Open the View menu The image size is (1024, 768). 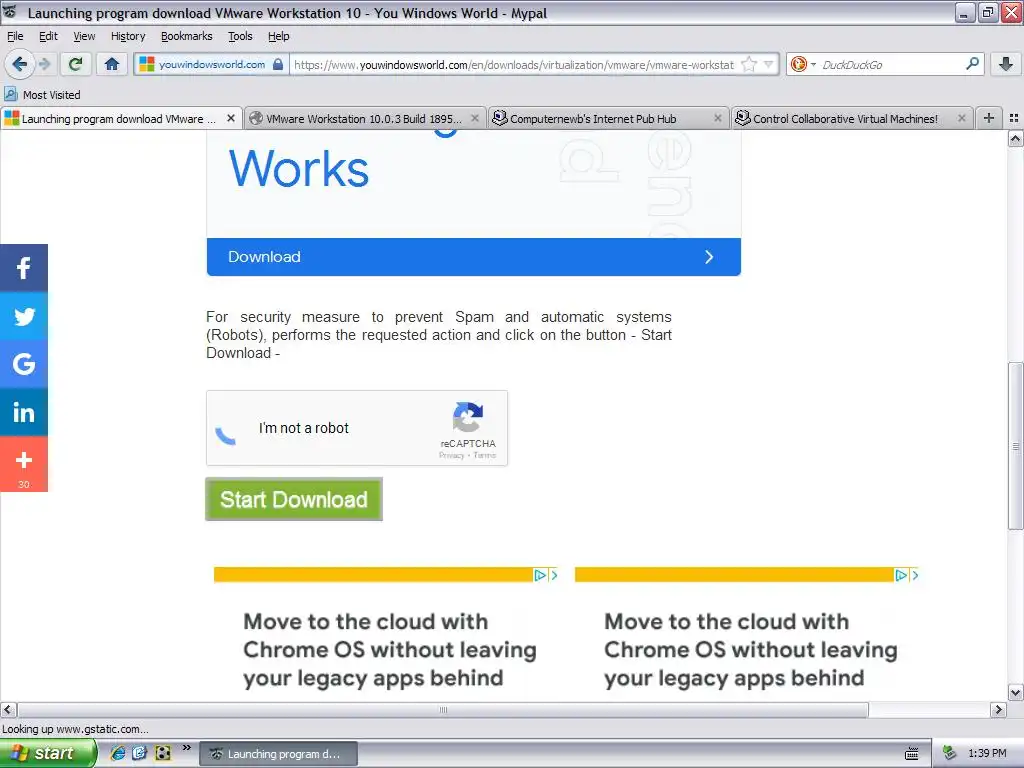click(84, 36)
